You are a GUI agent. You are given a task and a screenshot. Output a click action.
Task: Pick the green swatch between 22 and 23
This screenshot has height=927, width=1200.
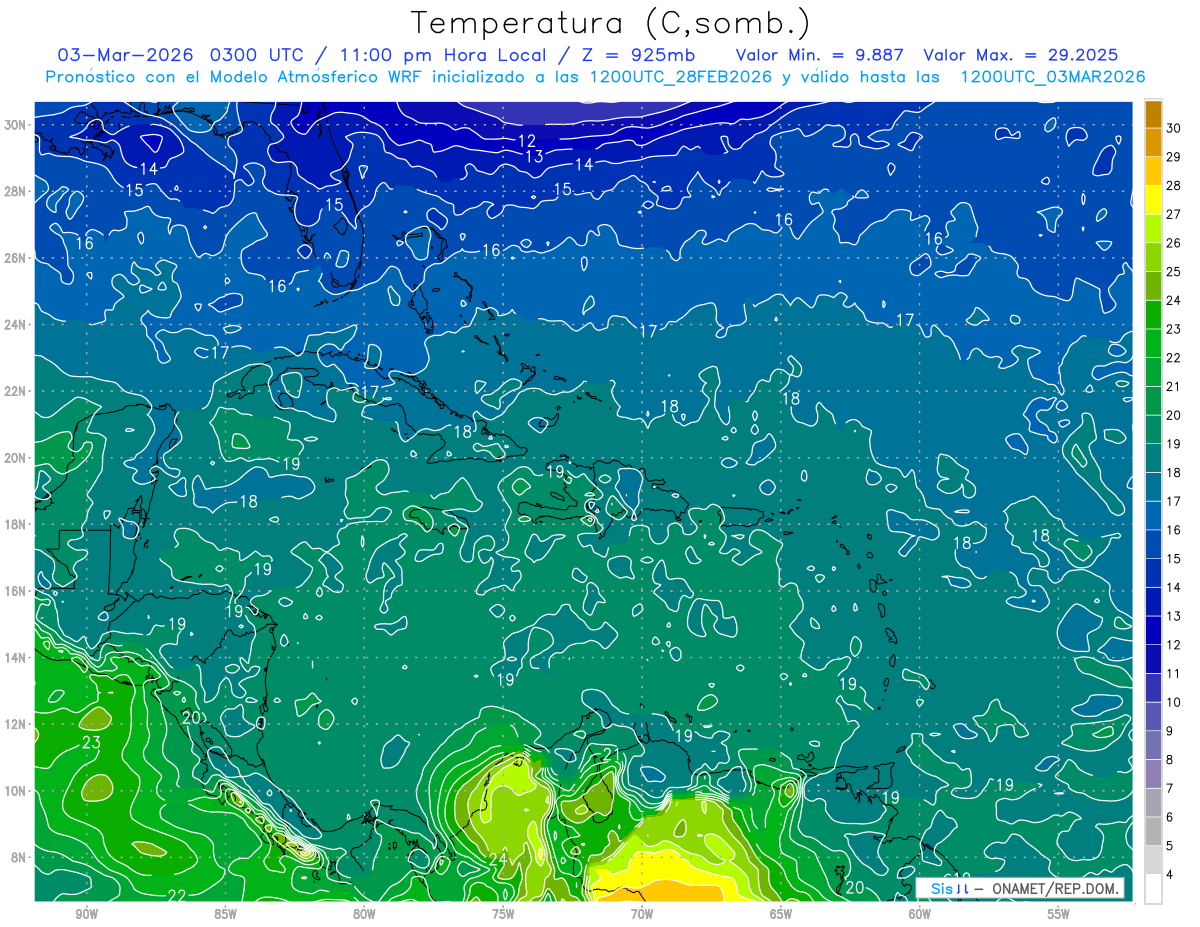pyautogui.click(x=1153, y=343)
